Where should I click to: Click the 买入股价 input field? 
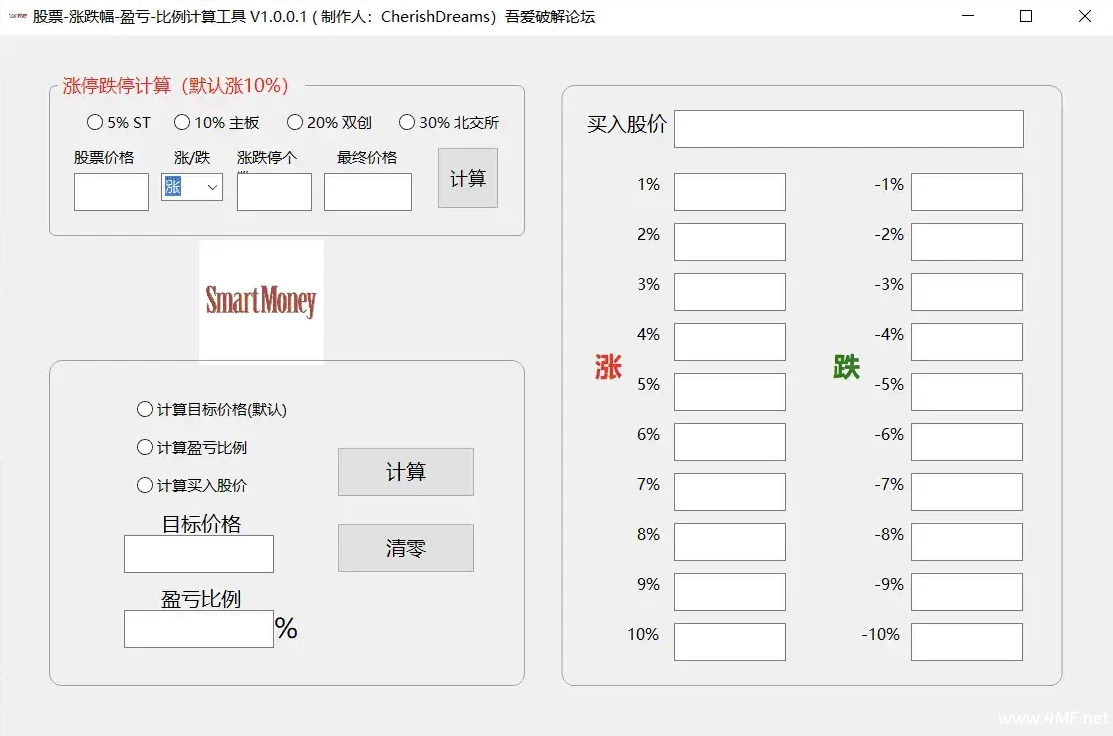[x=848, y=128]
